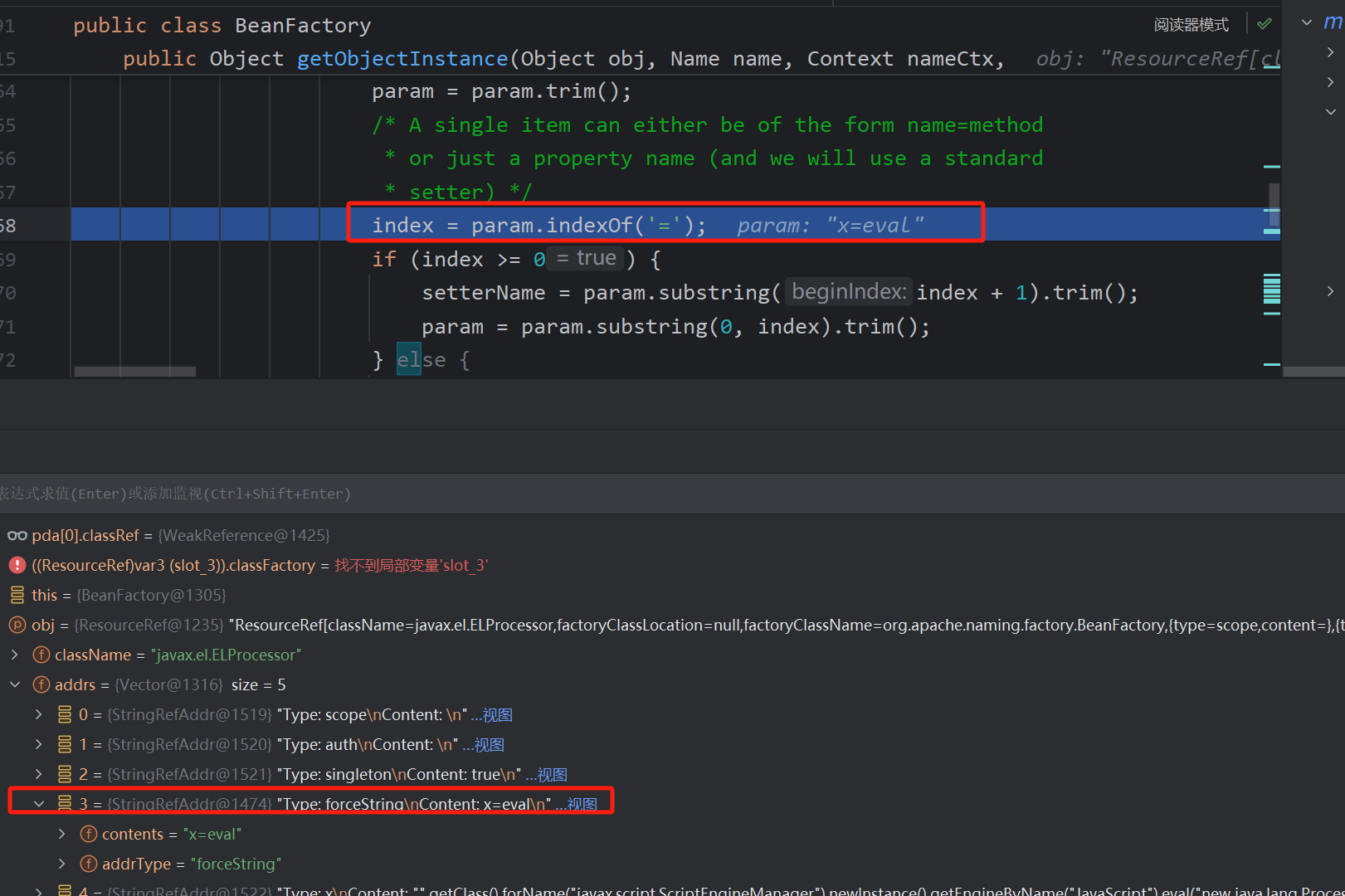The height and width of the screenshot is (896, 1345).
Task: Open the 视图 link for the scope entry
Action: 498,715
